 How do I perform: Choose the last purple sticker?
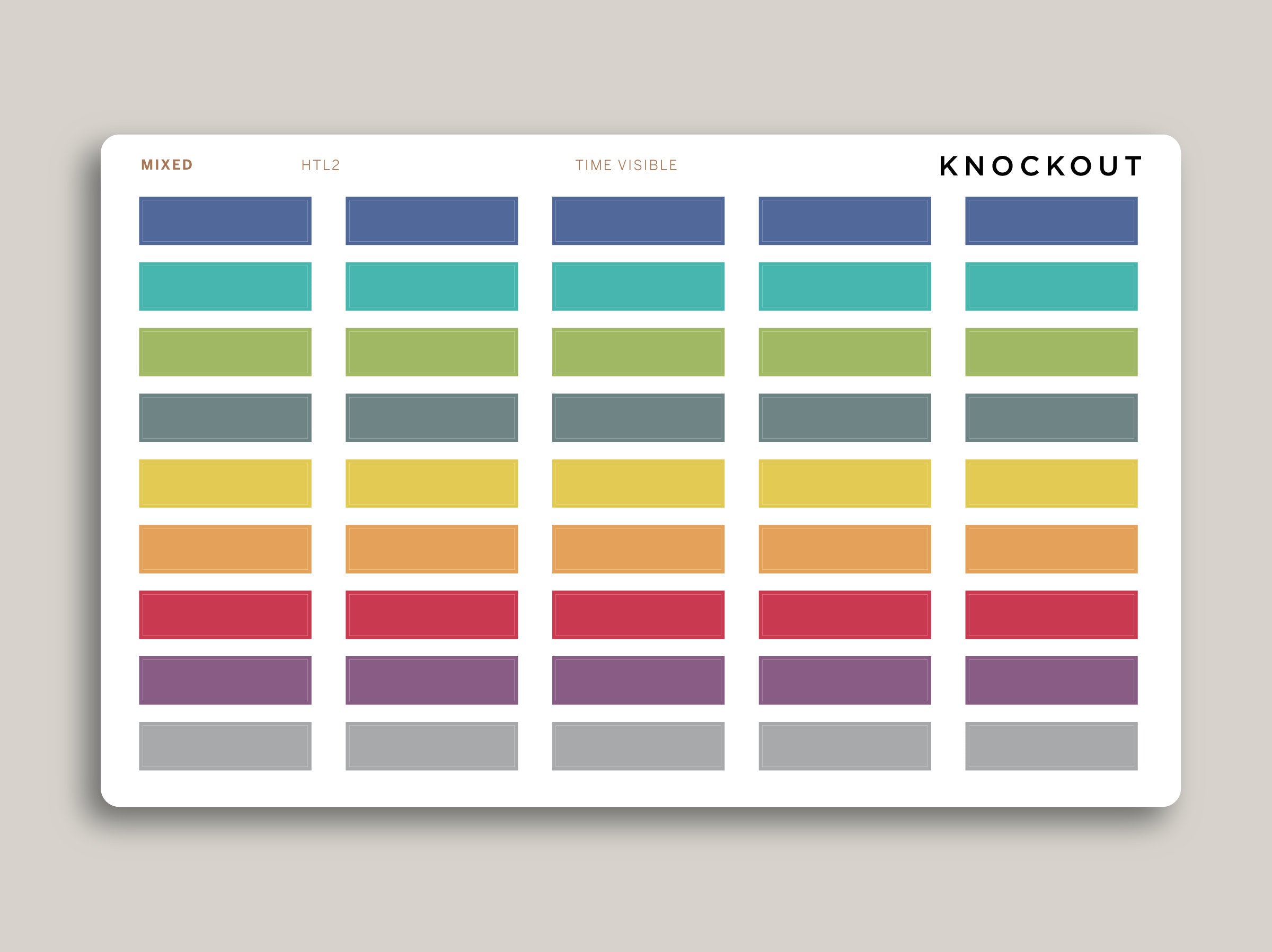1050,680
